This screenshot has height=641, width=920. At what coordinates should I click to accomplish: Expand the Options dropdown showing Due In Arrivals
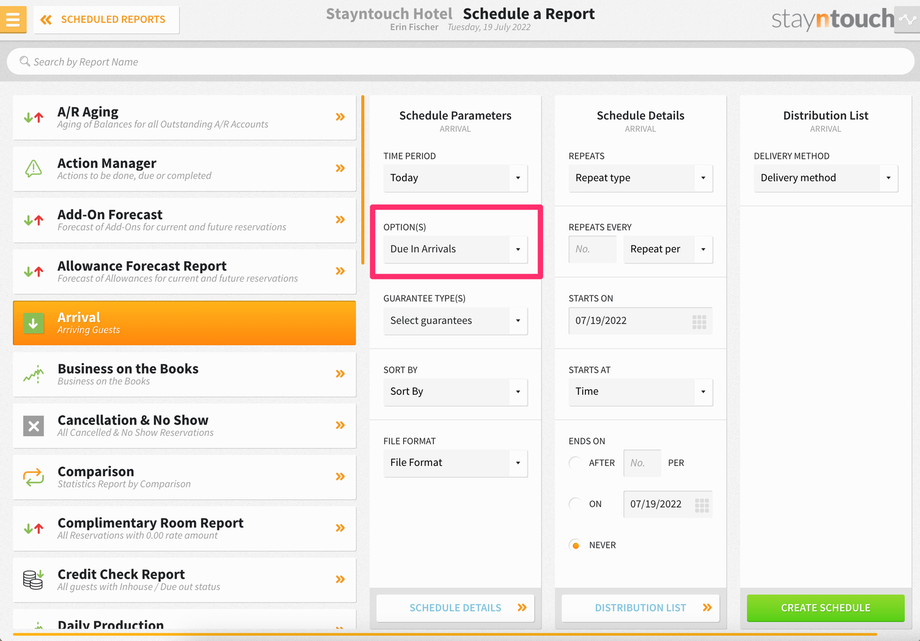[x=455, y=249]
